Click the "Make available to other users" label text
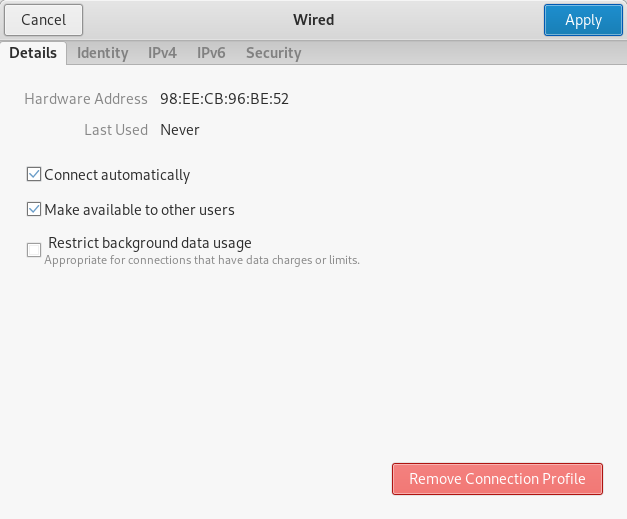 (x=139, y=210)
